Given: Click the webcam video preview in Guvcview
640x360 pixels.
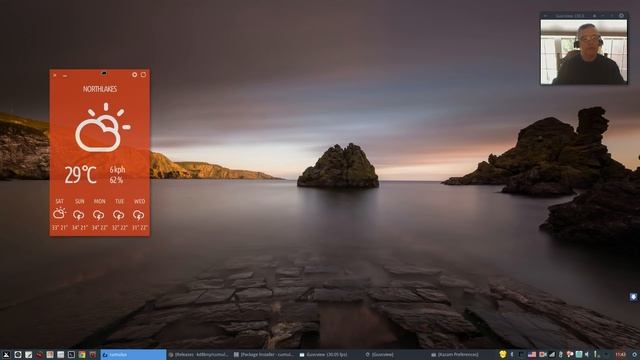Looking at the screenshot, I should tap(584, 52).
